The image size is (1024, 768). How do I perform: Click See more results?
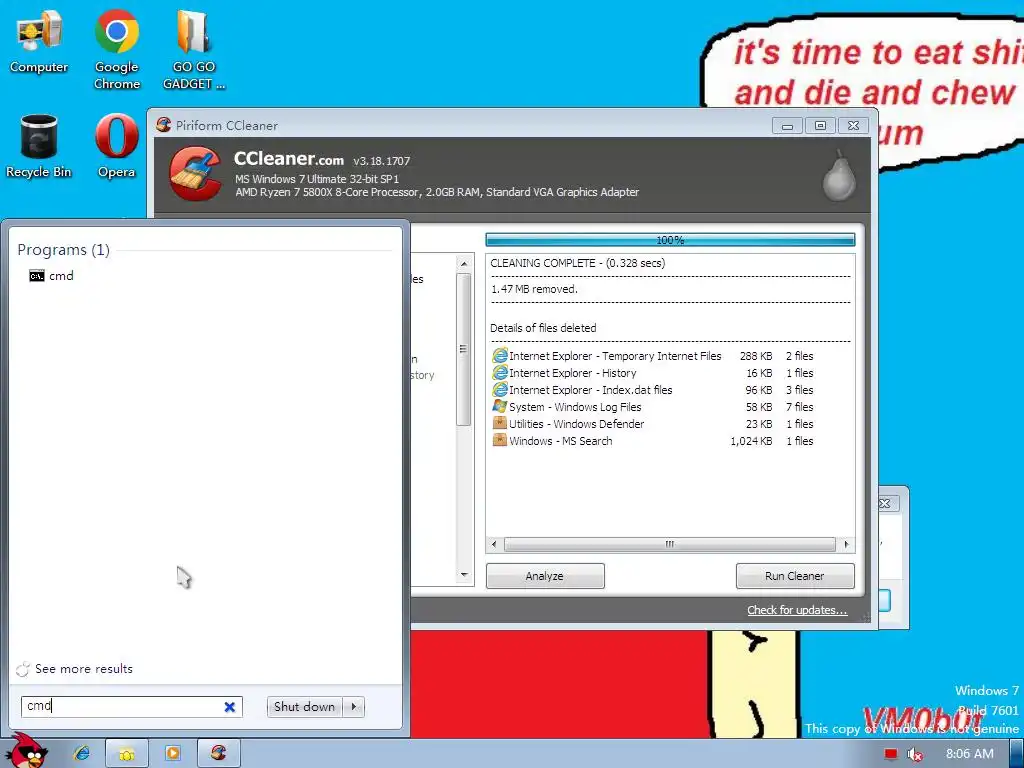click(x=84, y=669)
